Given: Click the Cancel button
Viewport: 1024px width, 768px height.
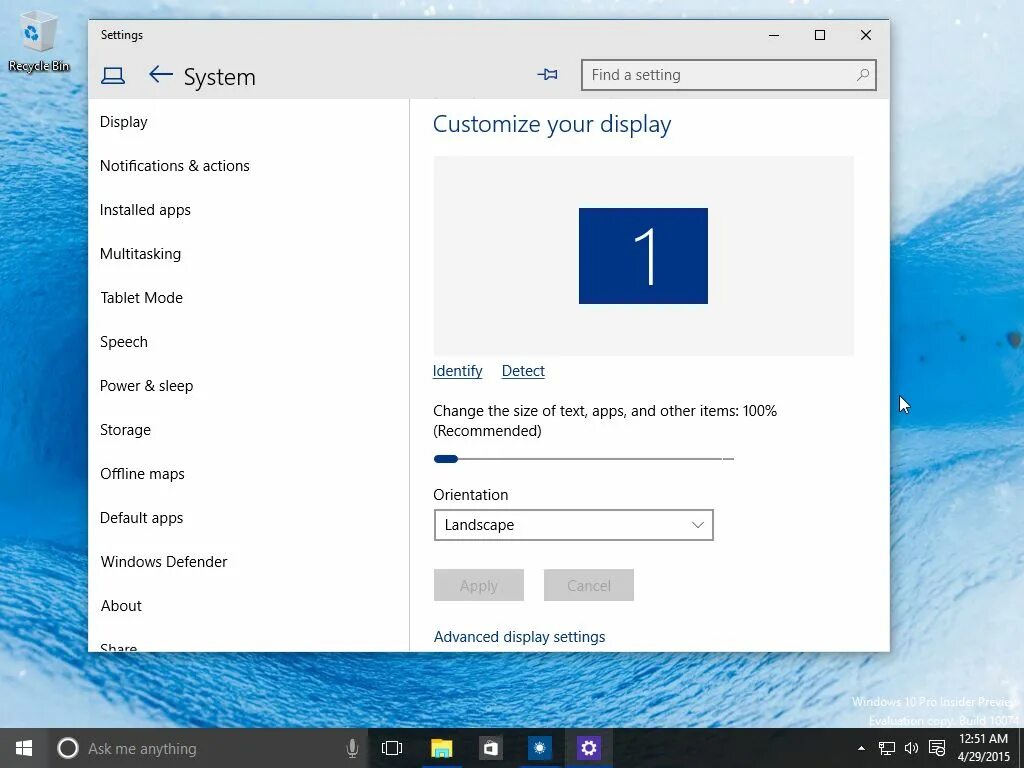Looking at the screenshot, I should pos(588,585).
